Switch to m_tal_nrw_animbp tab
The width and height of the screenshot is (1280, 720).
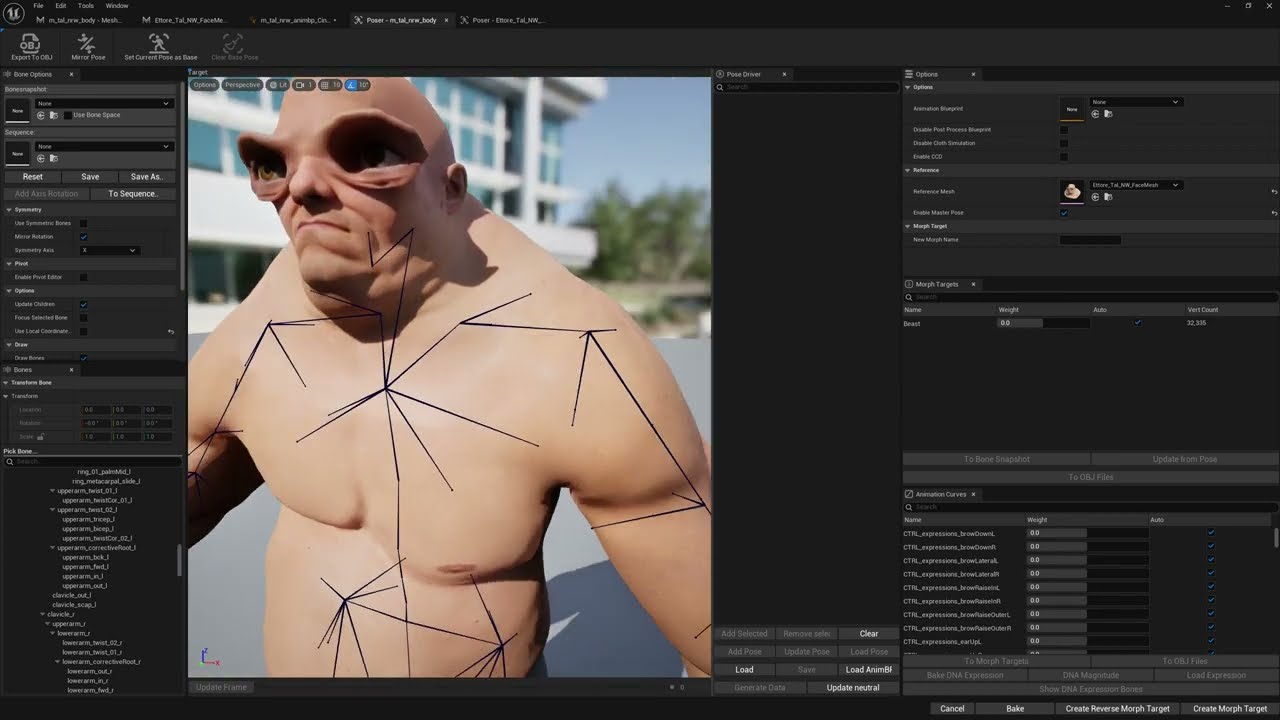pos(293,20)
